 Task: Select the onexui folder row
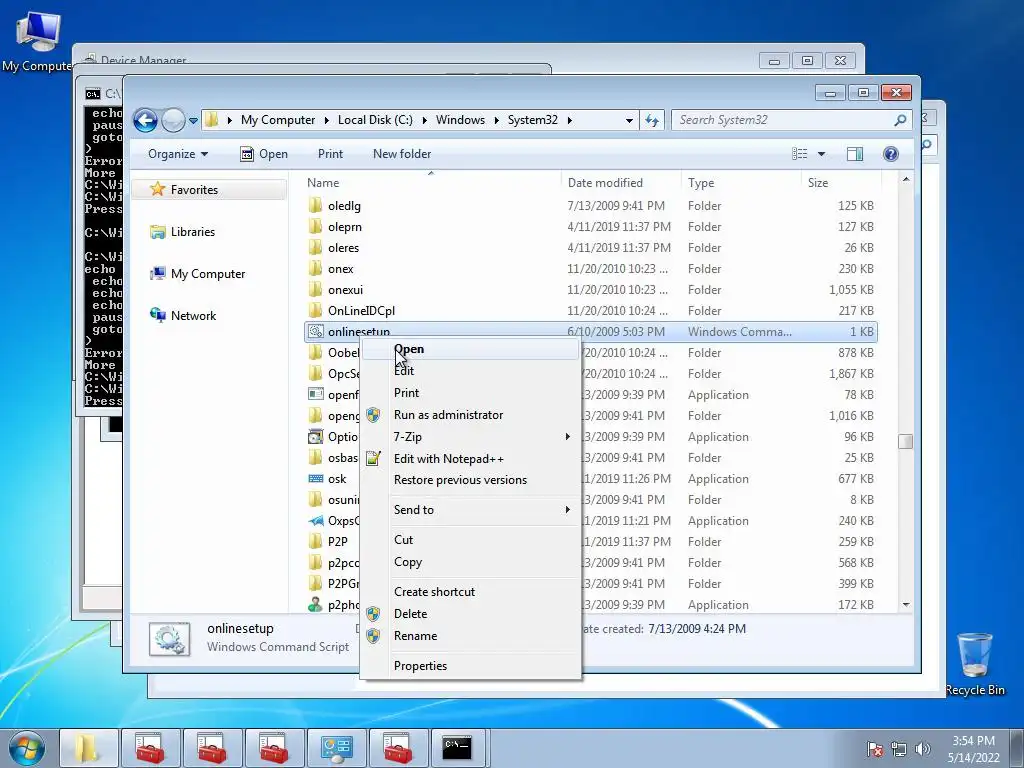591,290
